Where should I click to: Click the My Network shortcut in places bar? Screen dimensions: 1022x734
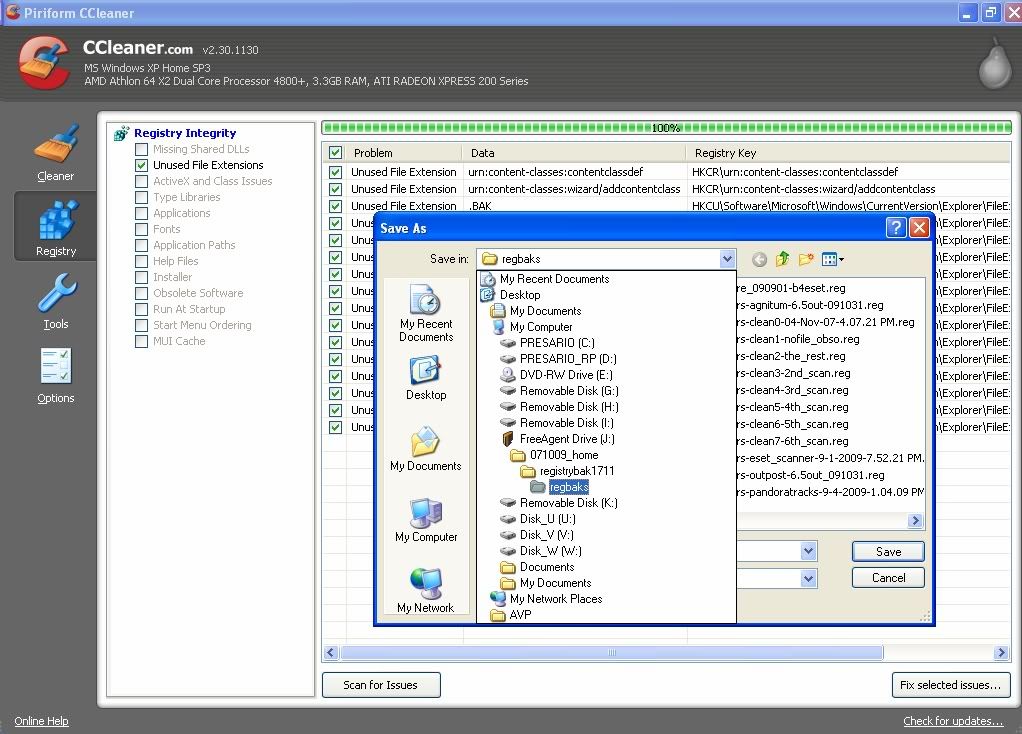tap(426, 591)
